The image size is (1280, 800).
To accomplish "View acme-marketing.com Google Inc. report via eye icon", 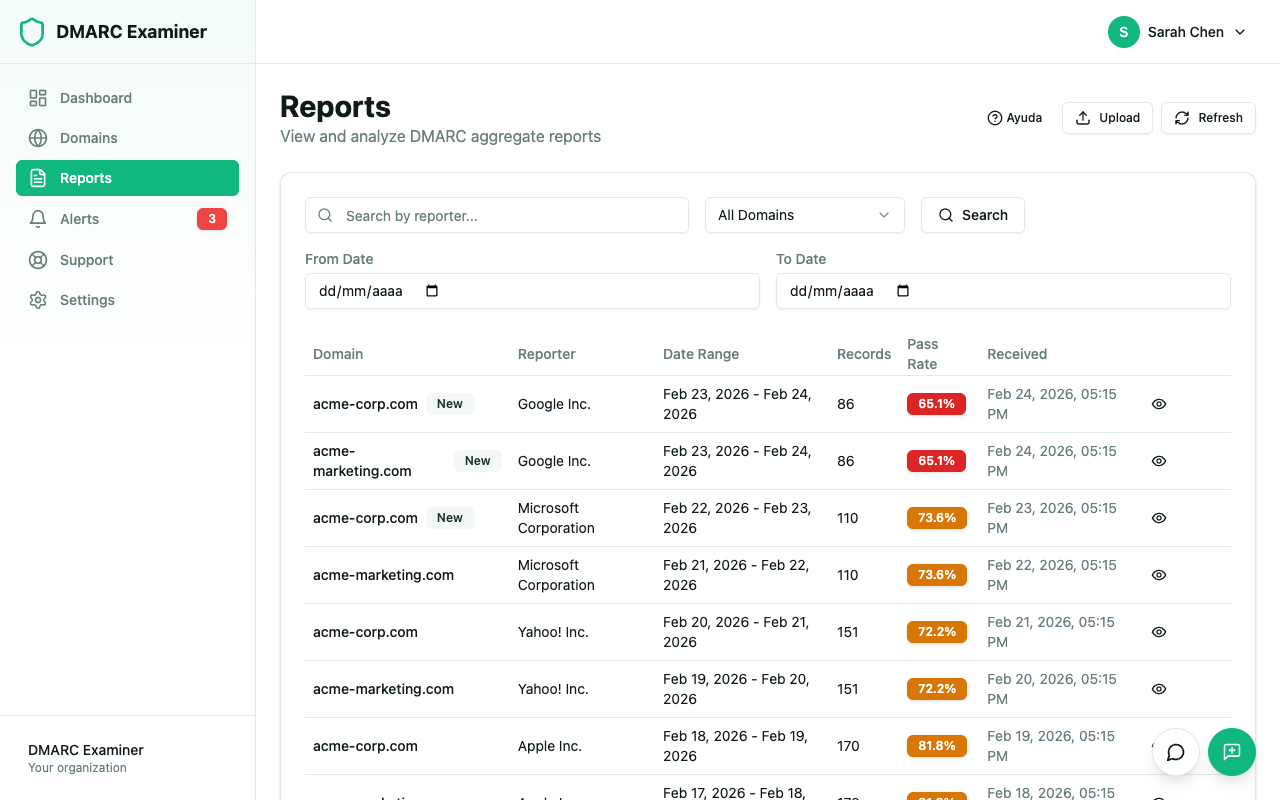I will [x=1159, y=461].
